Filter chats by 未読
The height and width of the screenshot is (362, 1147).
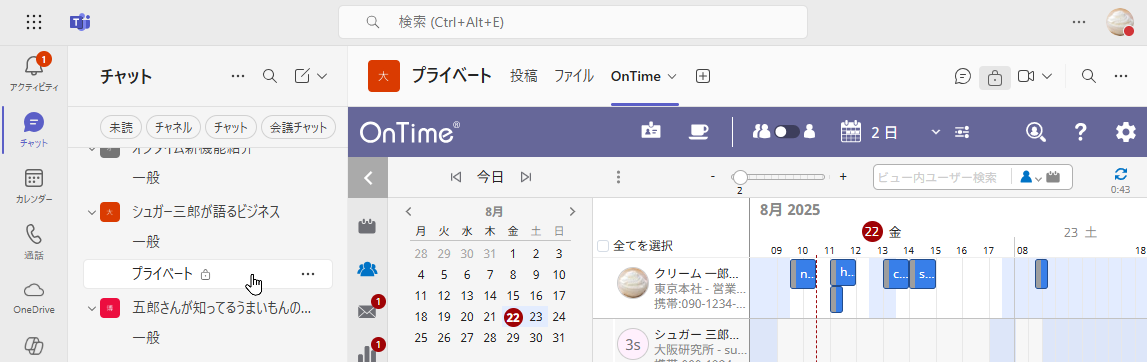[x=121, y=127]
